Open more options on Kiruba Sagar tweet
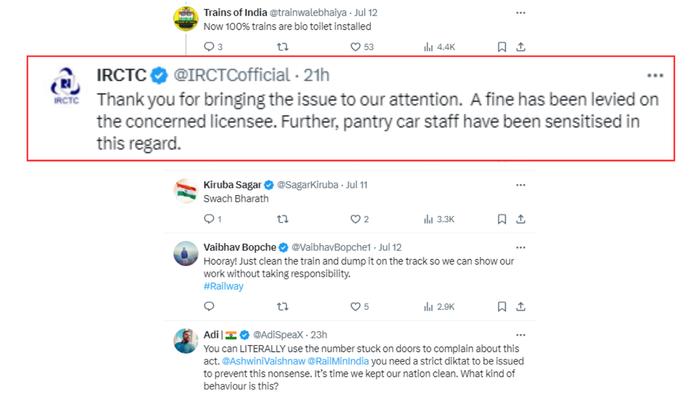700x394 pixels. click(521, 185)
